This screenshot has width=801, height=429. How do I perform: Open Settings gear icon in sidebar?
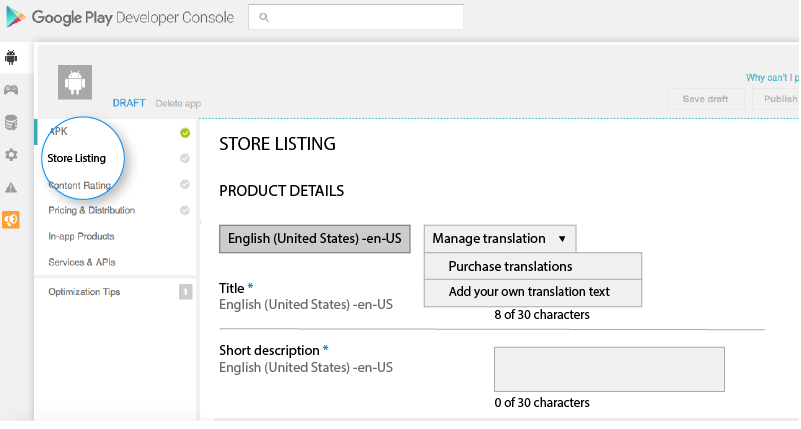coord(11,155)
